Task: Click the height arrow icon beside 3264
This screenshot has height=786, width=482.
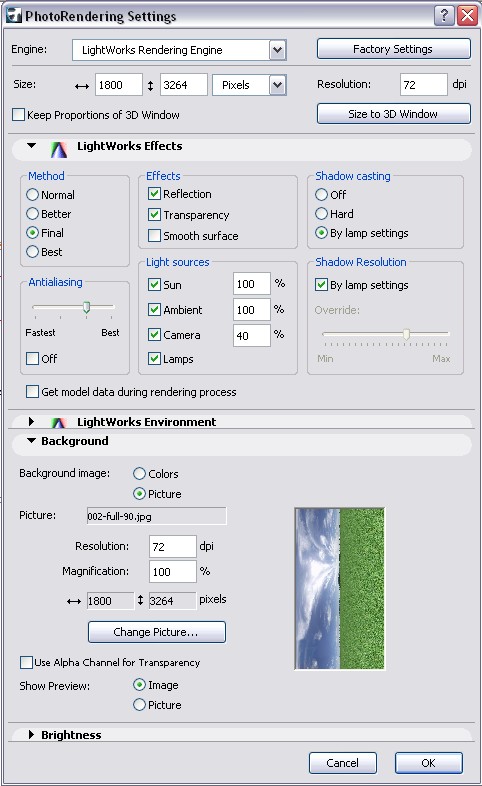Action: [x=150, y=86]
